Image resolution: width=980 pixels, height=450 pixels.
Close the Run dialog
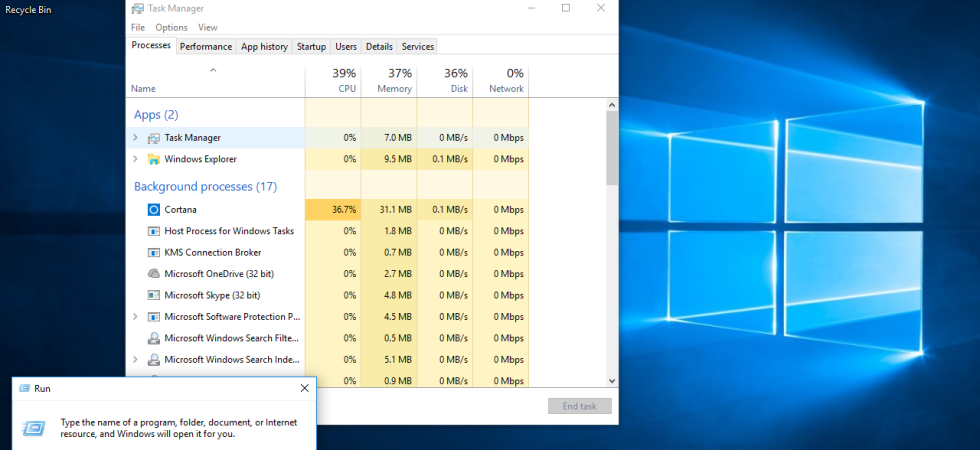pyautogui.click(x=304, y=388)
